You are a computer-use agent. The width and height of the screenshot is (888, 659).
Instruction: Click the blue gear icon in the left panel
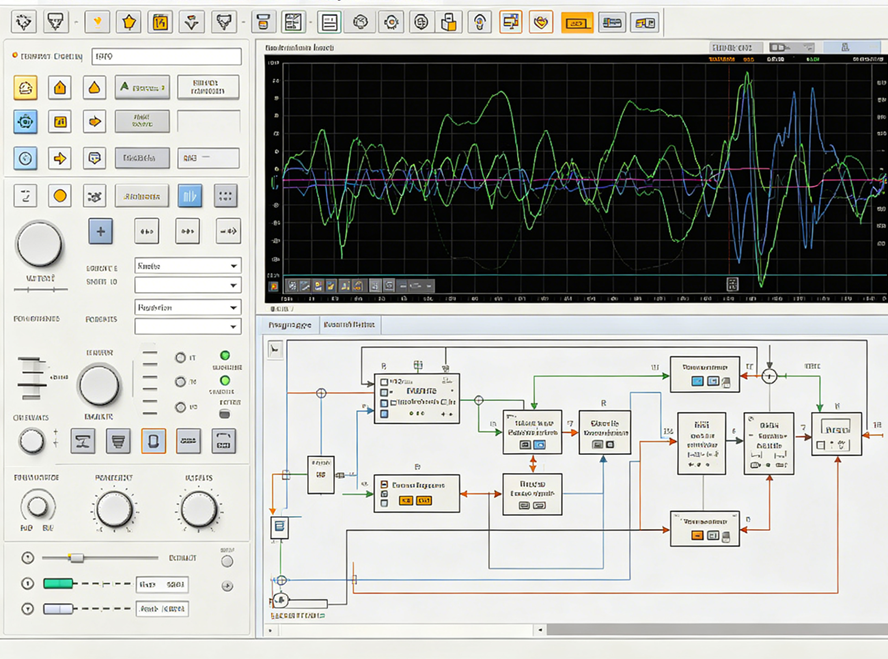click(25, 122)
